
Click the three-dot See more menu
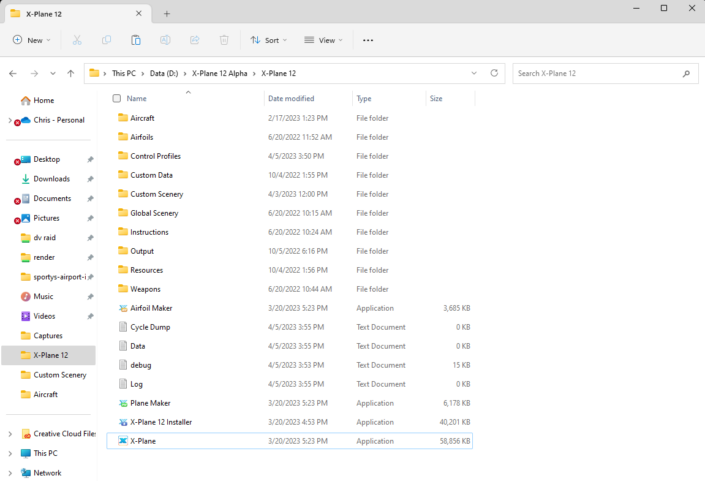[x=368, y=40]
